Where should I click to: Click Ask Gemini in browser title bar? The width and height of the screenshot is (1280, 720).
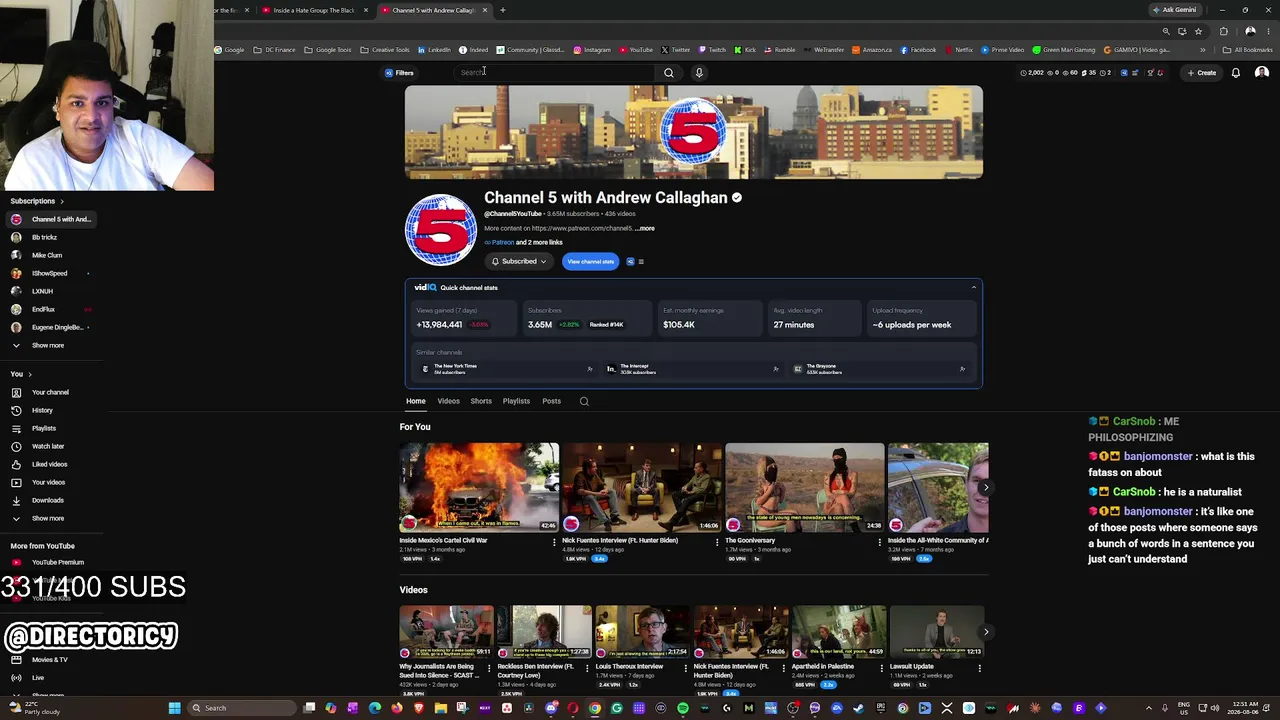point(1174,10)
